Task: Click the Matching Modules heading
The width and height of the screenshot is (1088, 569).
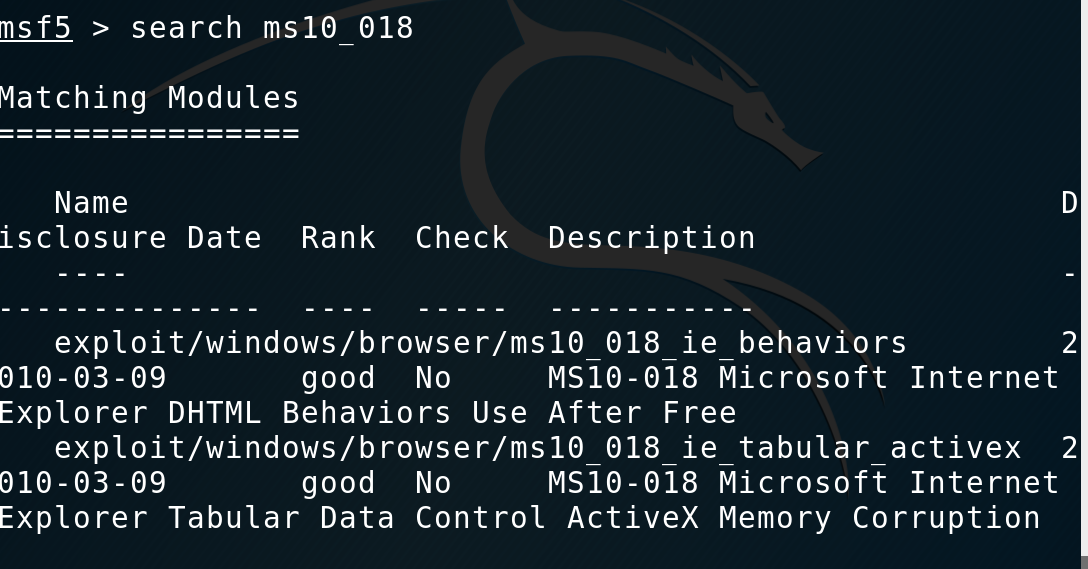Action: 149,99
